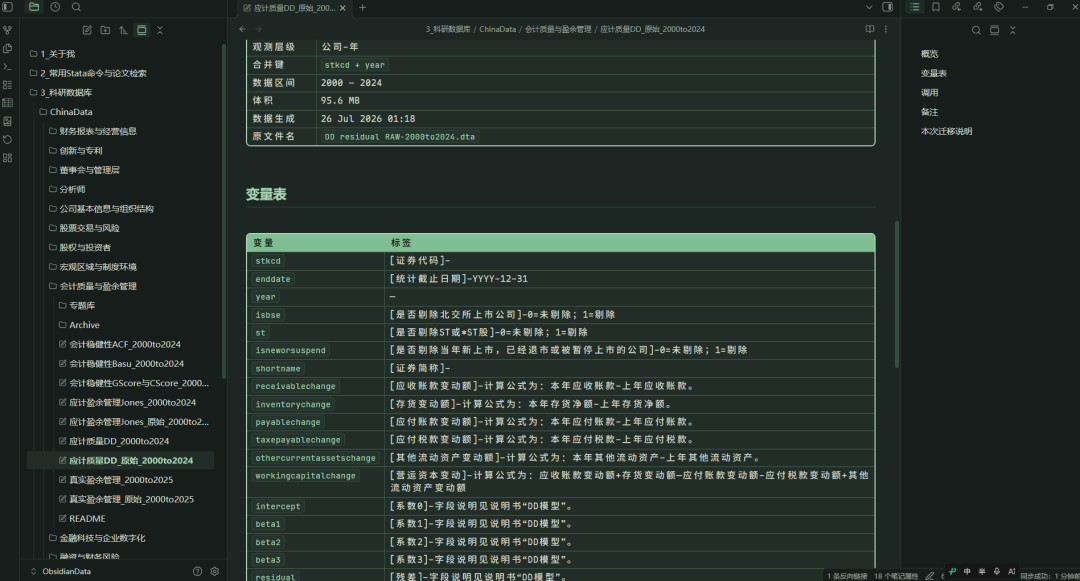Click the image ribbon icon
Screen dimensions: 1080x581
(8, 121)
